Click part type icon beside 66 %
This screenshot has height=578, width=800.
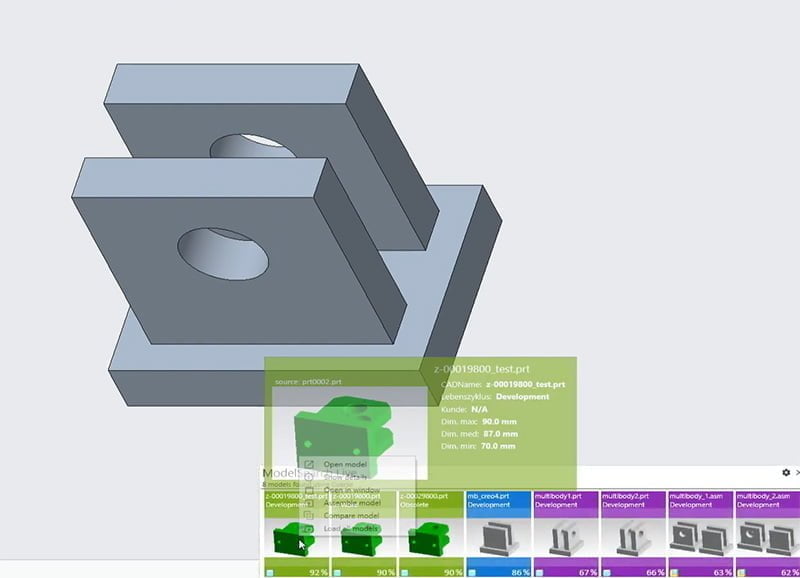(x=607, y=573)
